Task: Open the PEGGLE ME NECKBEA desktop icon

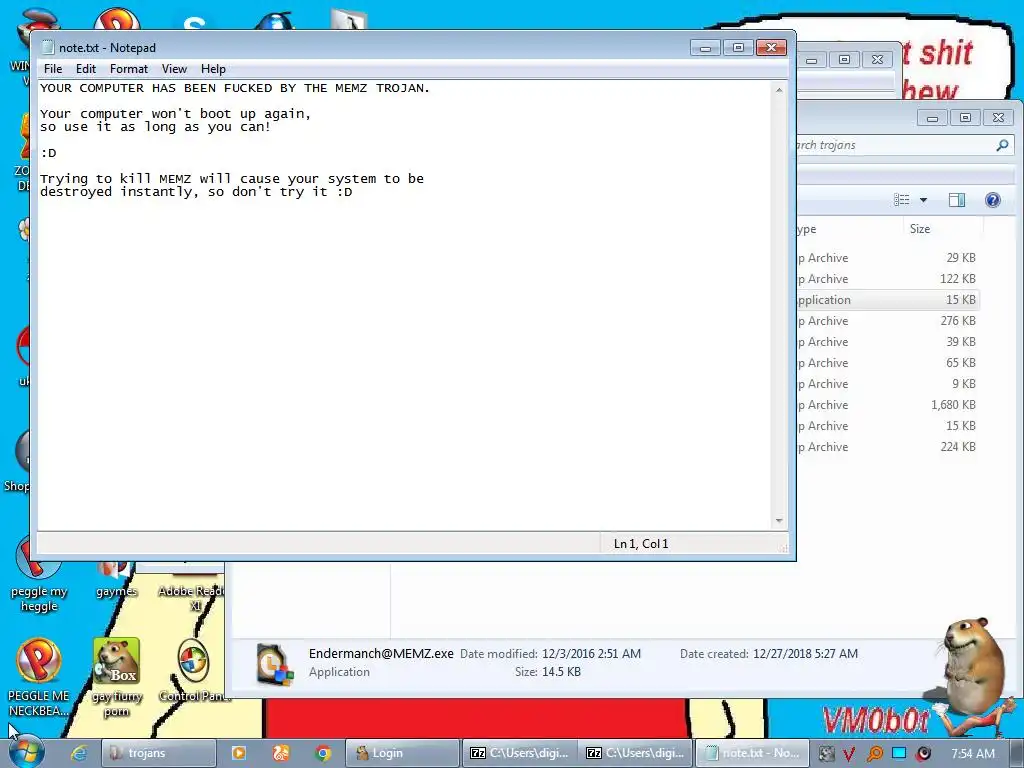Action: coord(39,677)
